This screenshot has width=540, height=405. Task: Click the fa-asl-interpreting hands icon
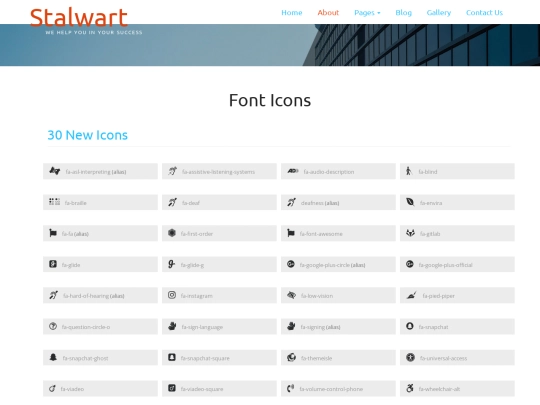pos(54,171)
